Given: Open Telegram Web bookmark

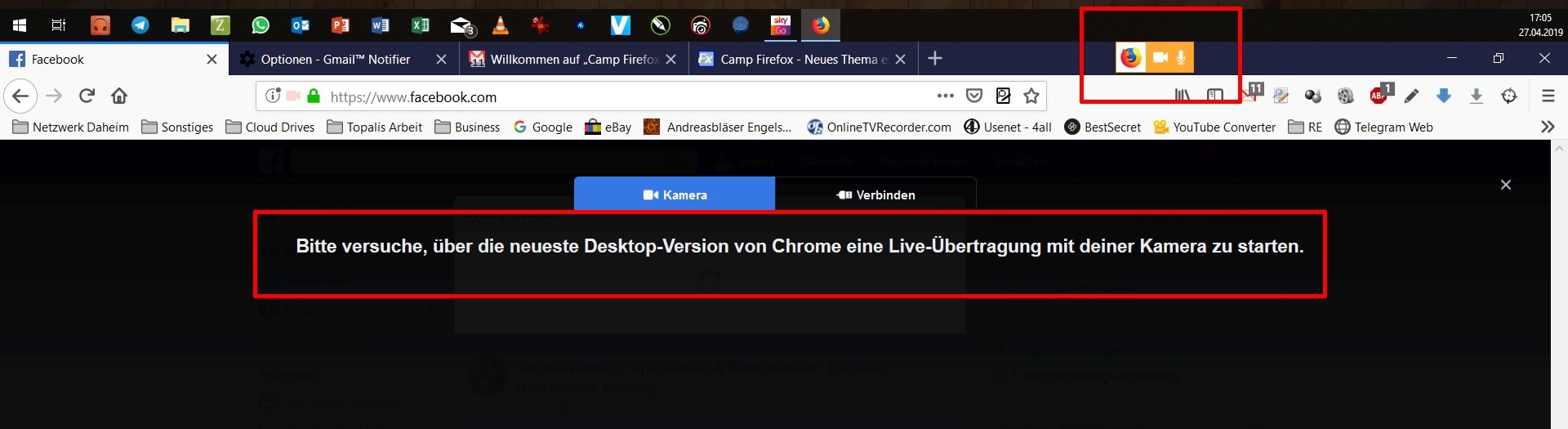Looking at the screenshot, I should 1383,127.
